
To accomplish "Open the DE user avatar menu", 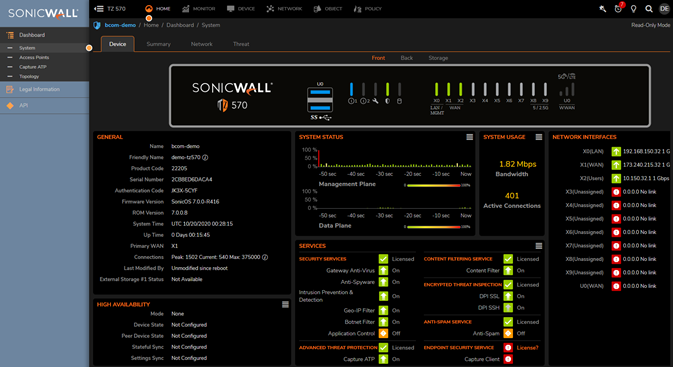I will tap(664, 9).
